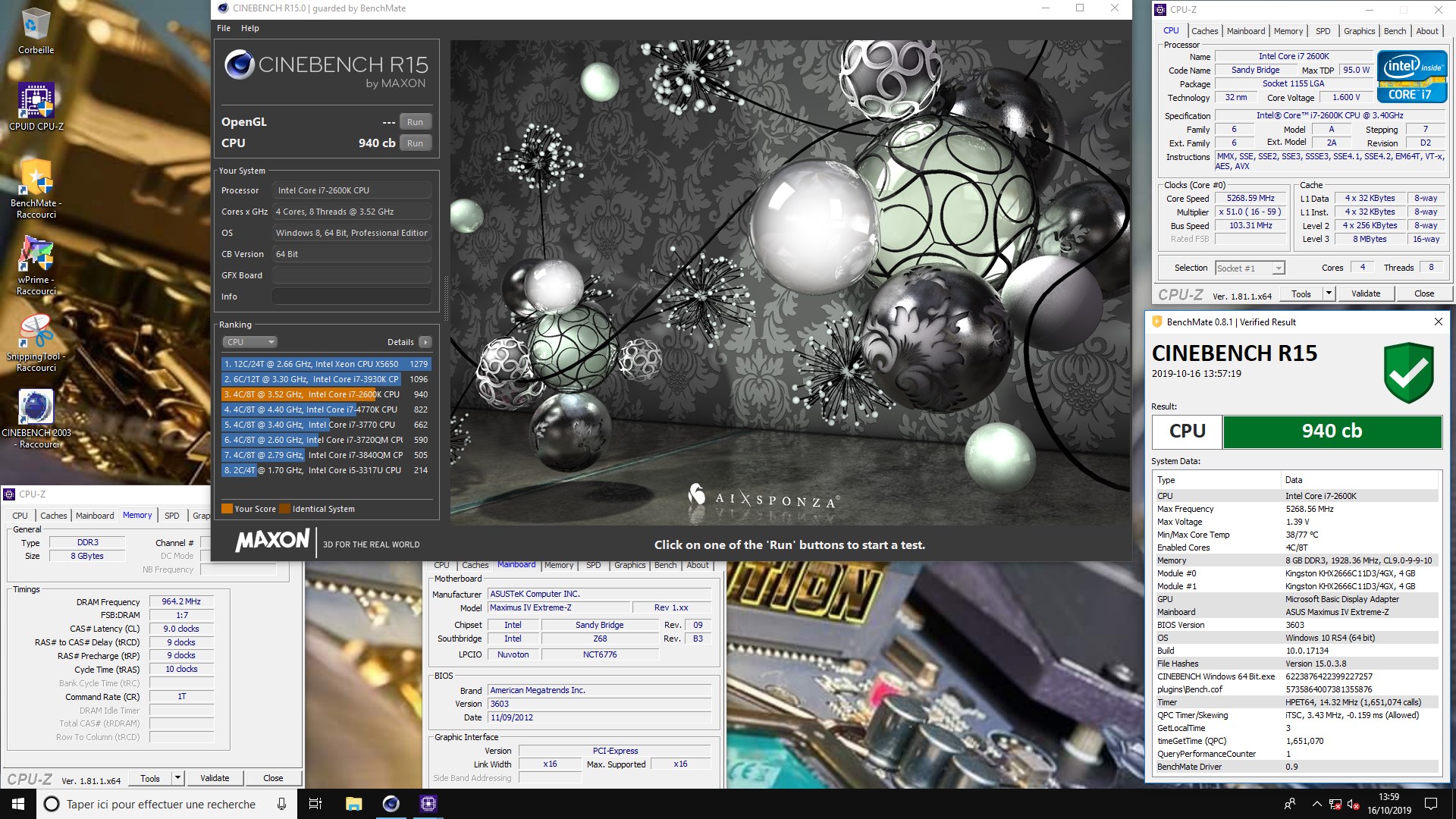Click the GFX Board field in Cinebench
The image size is (1456, 819).
(351, 275)
